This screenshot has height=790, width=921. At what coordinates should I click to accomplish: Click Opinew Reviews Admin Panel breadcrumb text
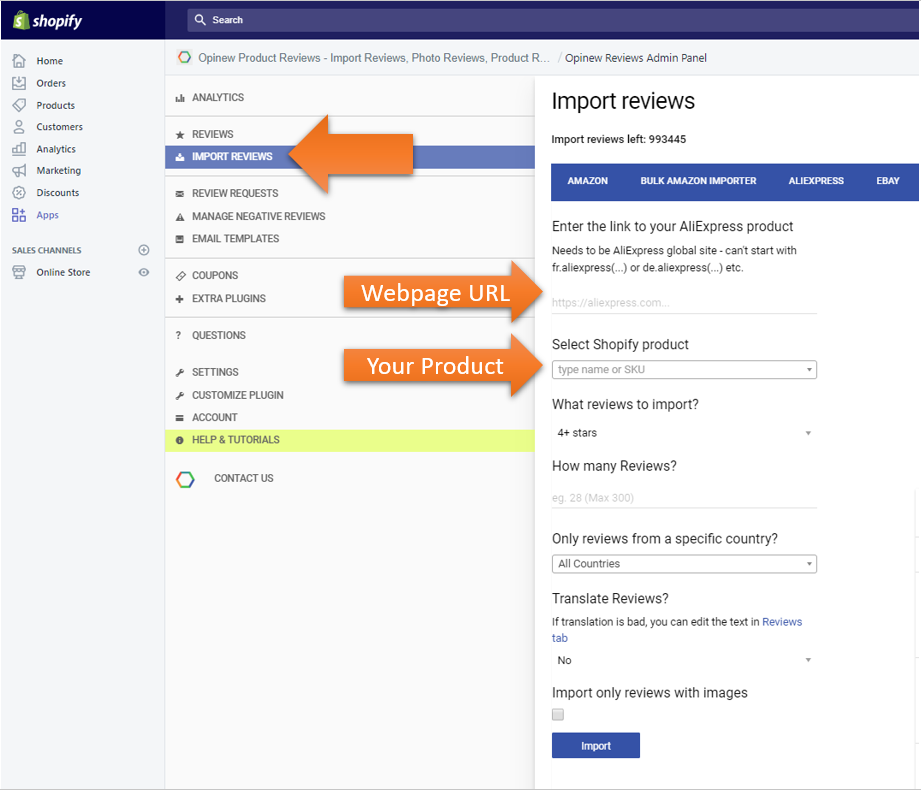pyautogui.click(x=636, y=58)
